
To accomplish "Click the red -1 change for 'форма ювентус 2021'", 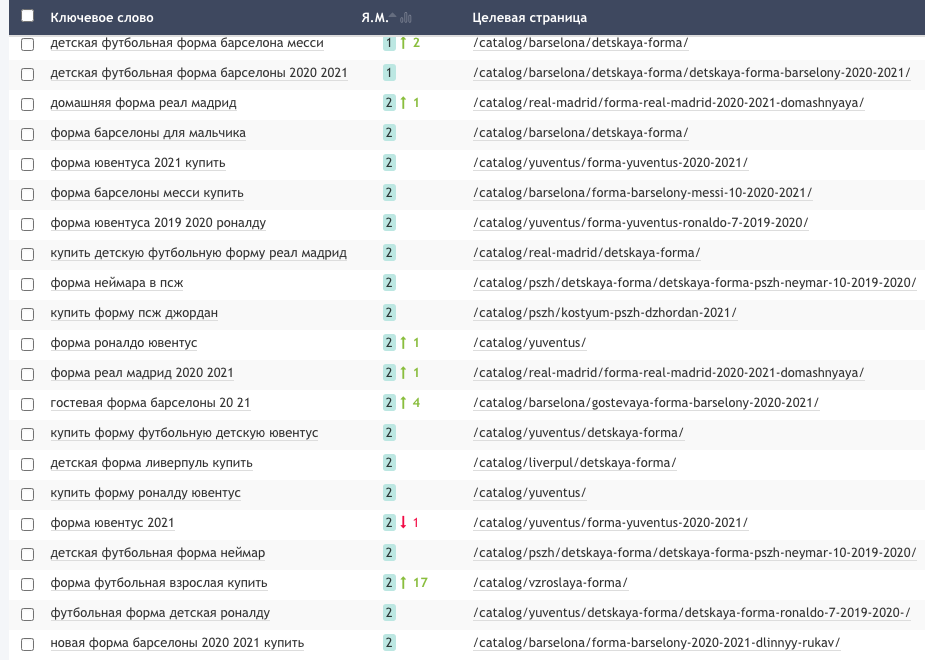I will (409, 523).
